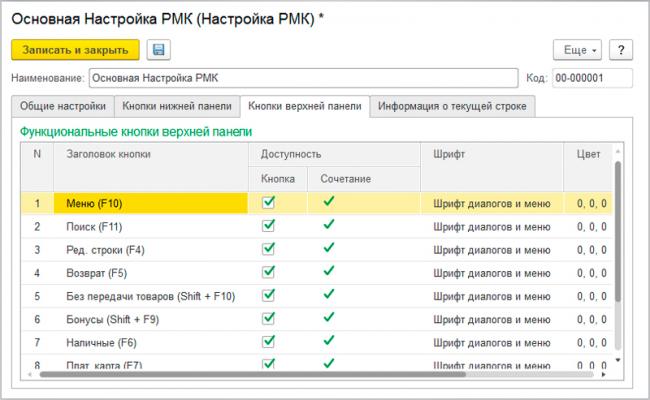Open Информация о текущей строке tab
The width and height of the screenshot is (650, 400).
point(452,107)
